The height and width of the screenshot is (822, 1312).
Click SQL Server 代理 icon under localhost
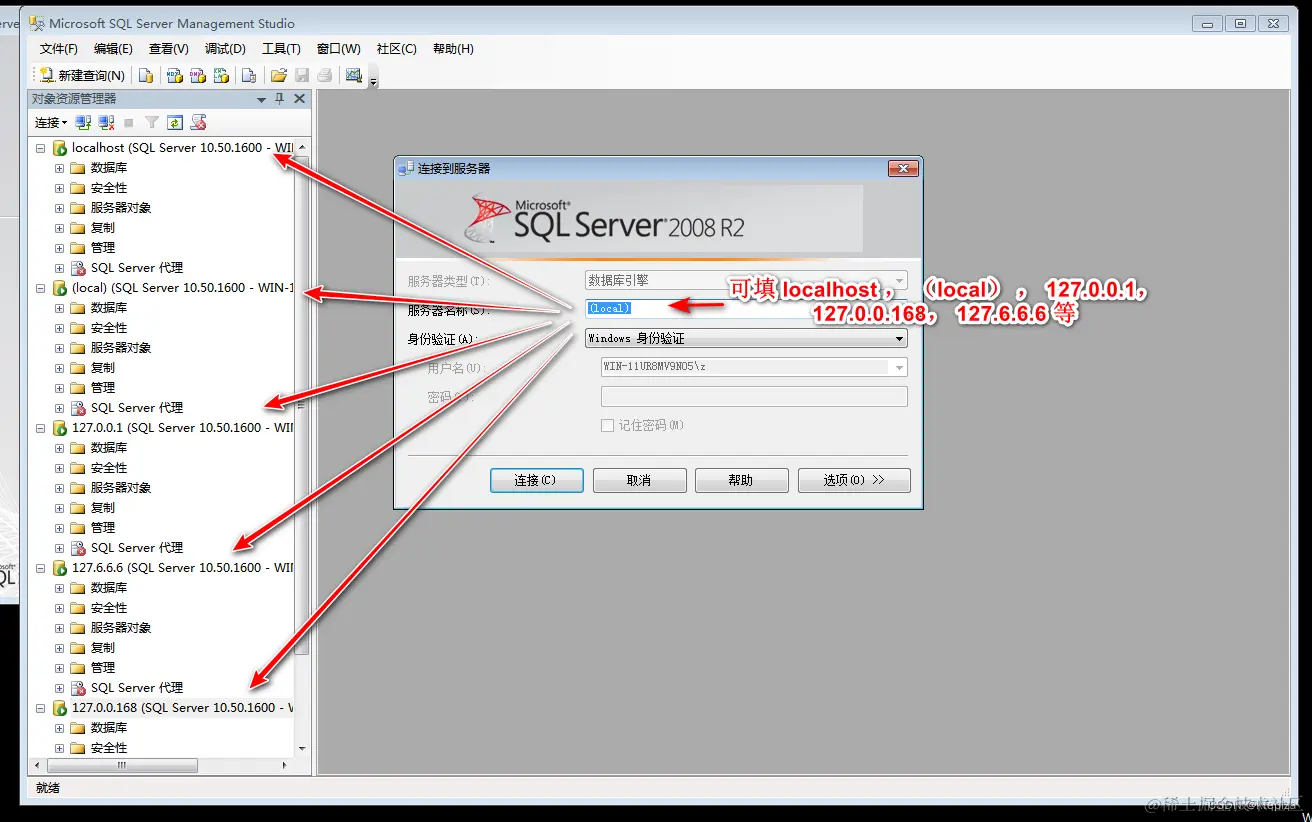(78, 268)
